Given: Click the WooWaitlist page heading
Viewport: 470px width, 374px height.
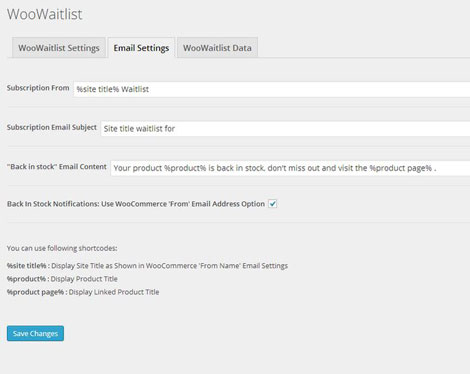Looking at the screenshot, I should point(45,14).
